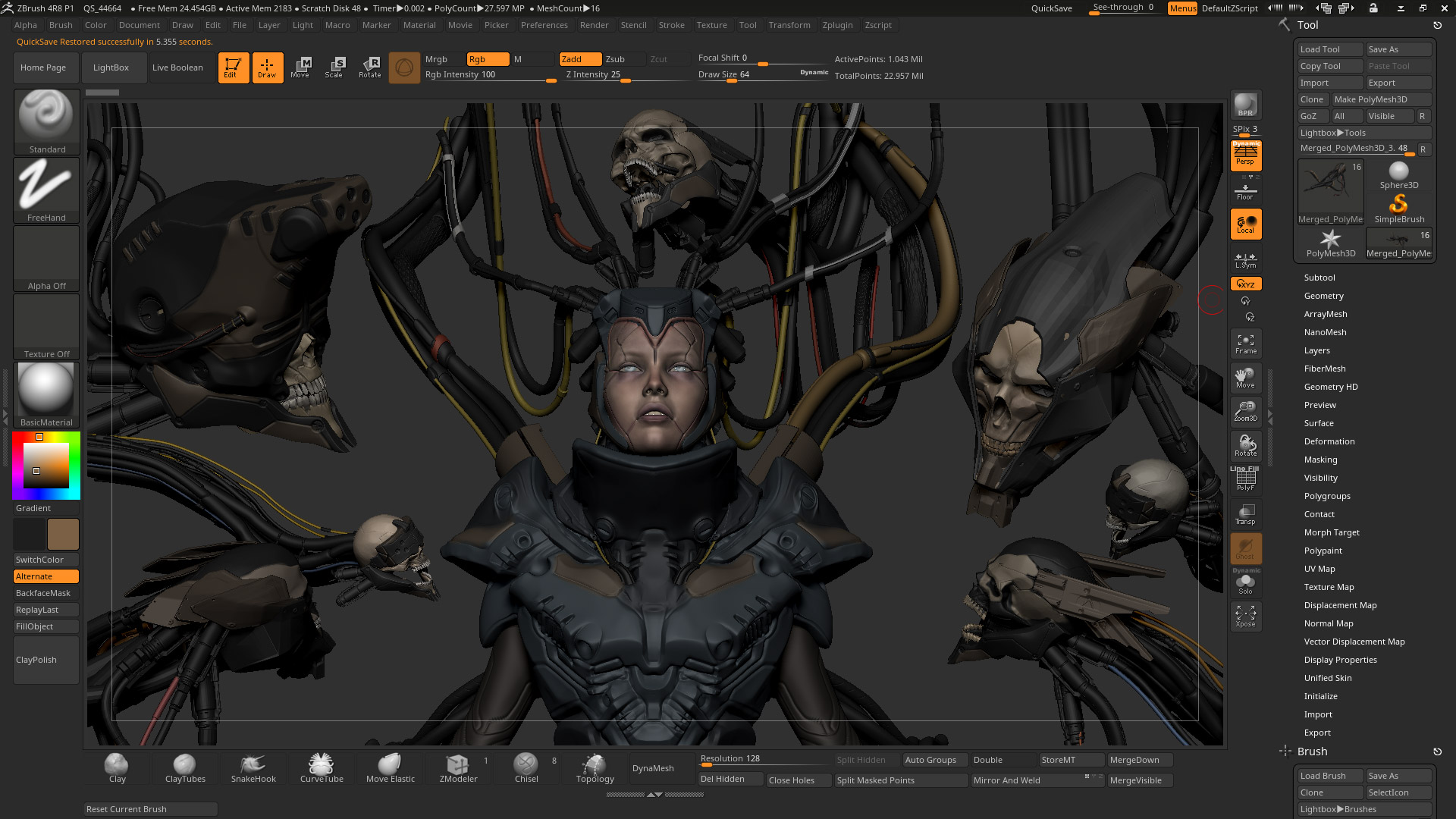Select the PolyMesh3D star tool
The width and height of the screenshot is (1456, 819).
[1330, 243]
